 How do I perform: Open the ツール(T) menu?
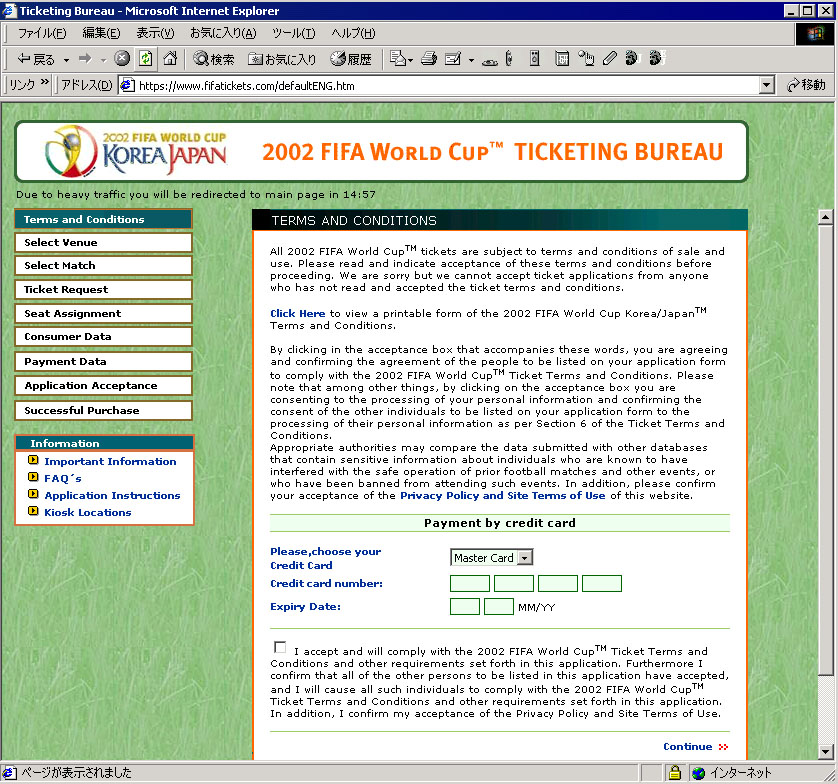293,34
